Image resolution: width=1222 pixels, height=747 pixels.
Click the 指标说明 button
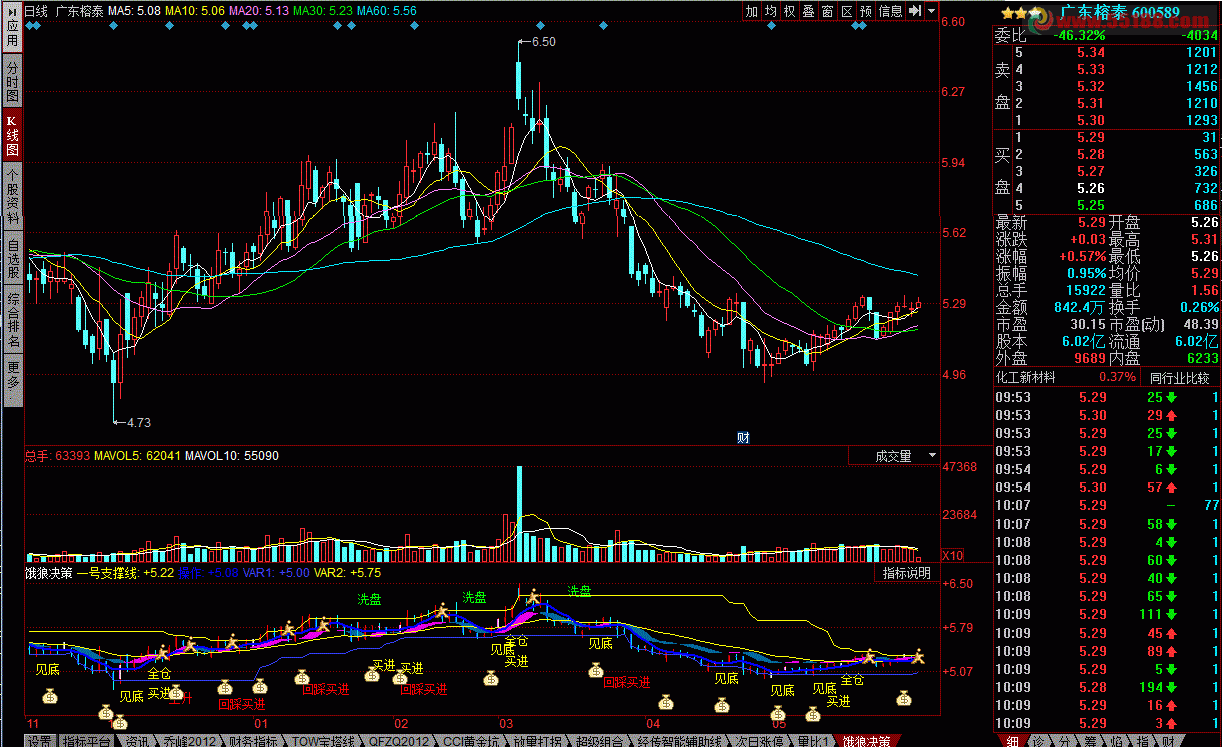pos(906,573)
